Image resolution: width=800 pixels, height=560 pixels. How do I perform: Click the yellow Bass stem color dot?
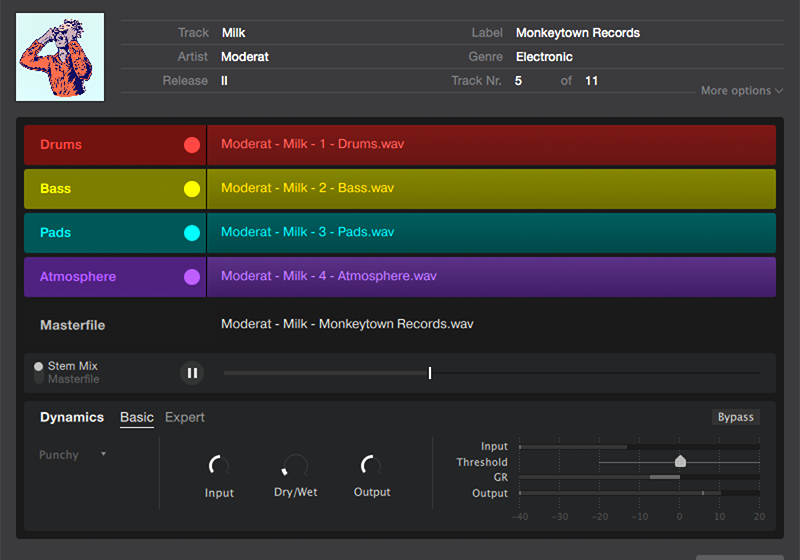(x=192, y=189)
